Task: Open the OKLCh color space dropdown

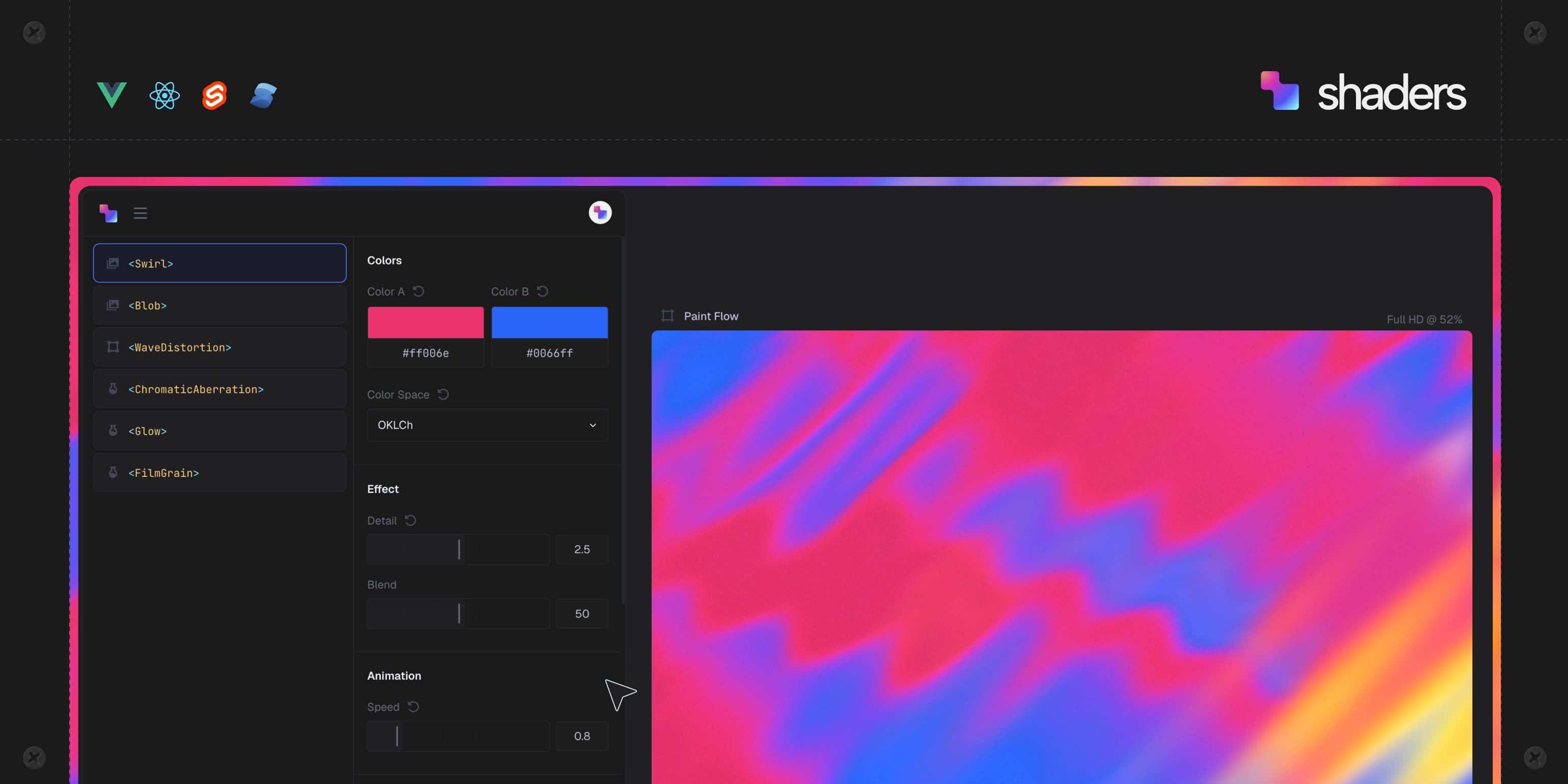Action: (487, 425)
